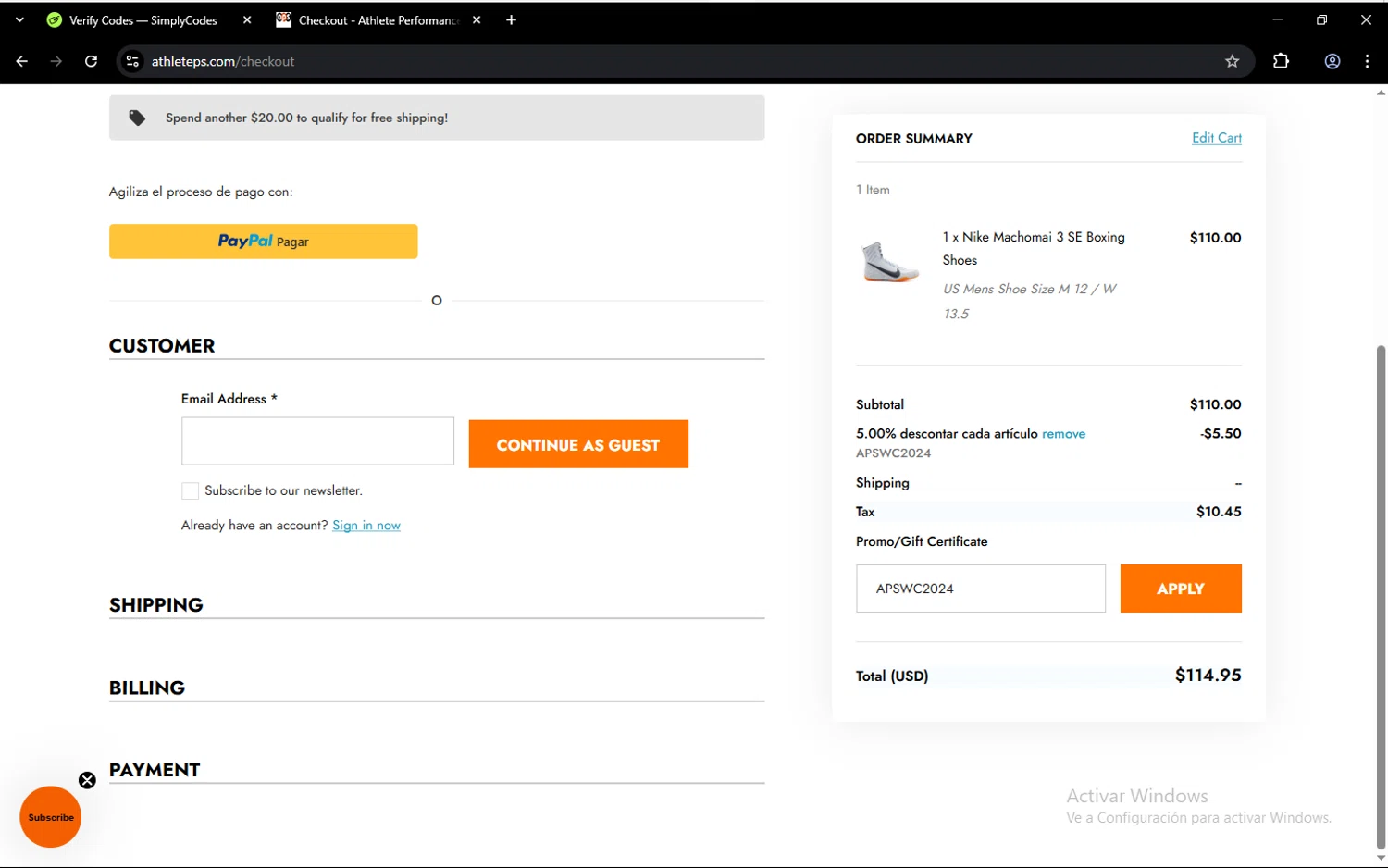Open the browser extensions menu
Viewport: 1388px width, 868px height.
click(x=1281, y=61)
